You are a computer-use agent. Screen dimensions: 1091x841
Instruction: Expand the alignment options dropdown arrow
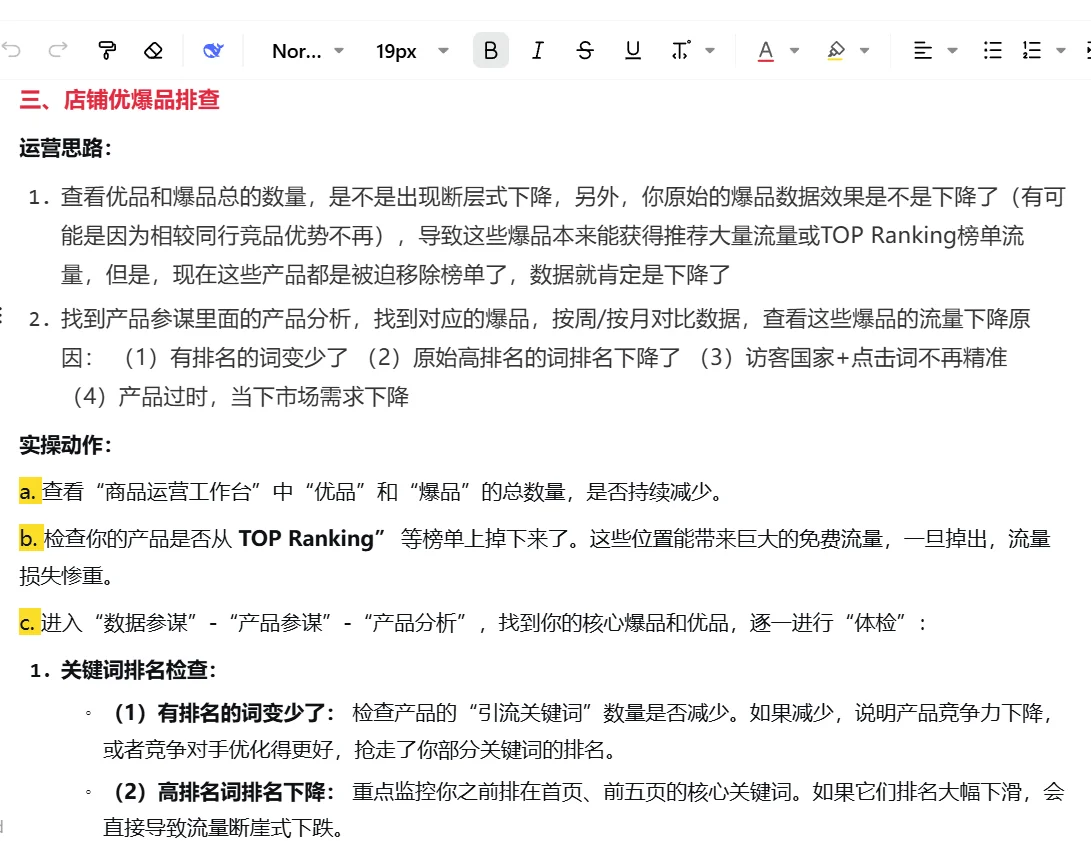(953, 50)
